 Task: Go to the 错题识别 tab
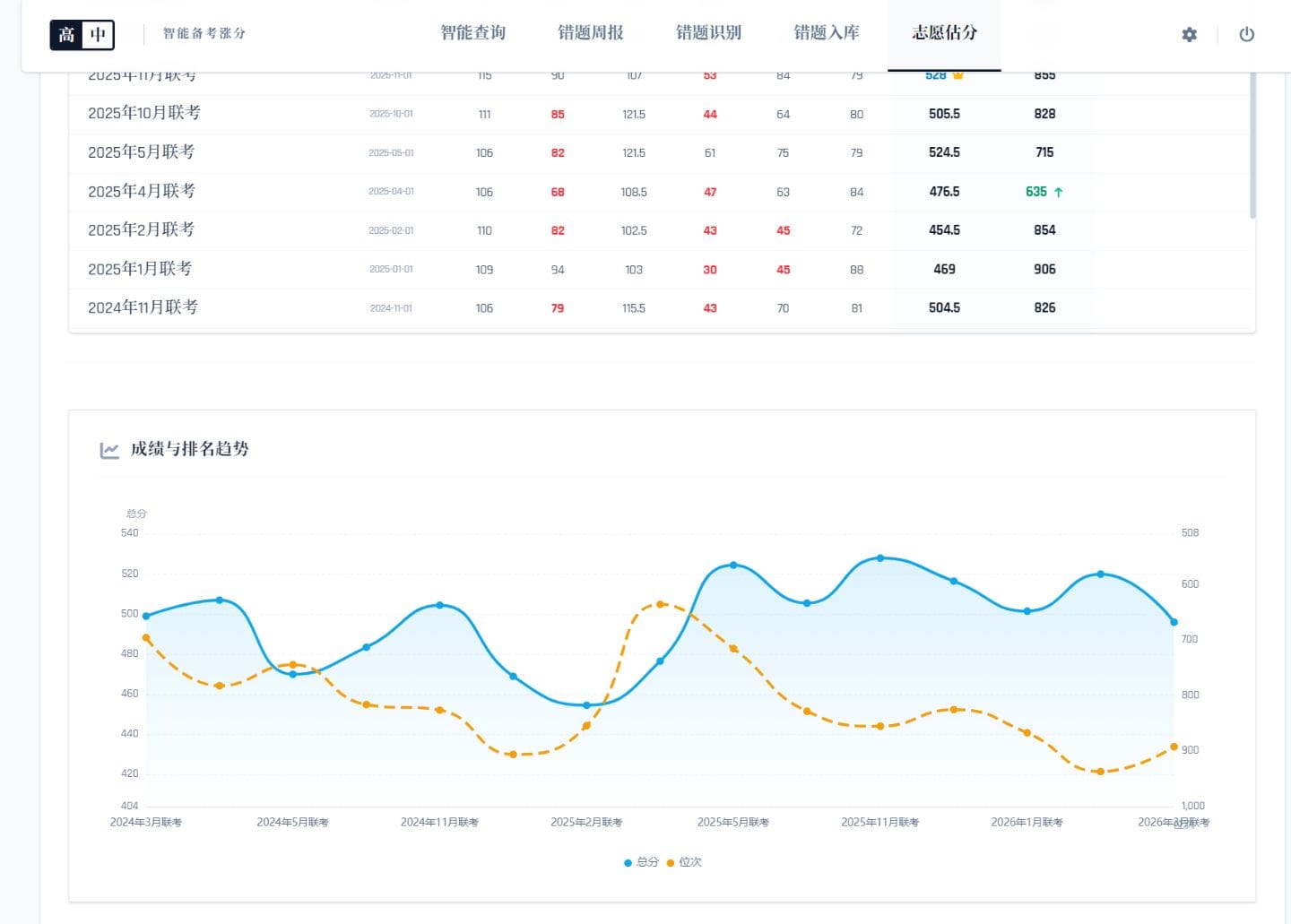[708, 33]
